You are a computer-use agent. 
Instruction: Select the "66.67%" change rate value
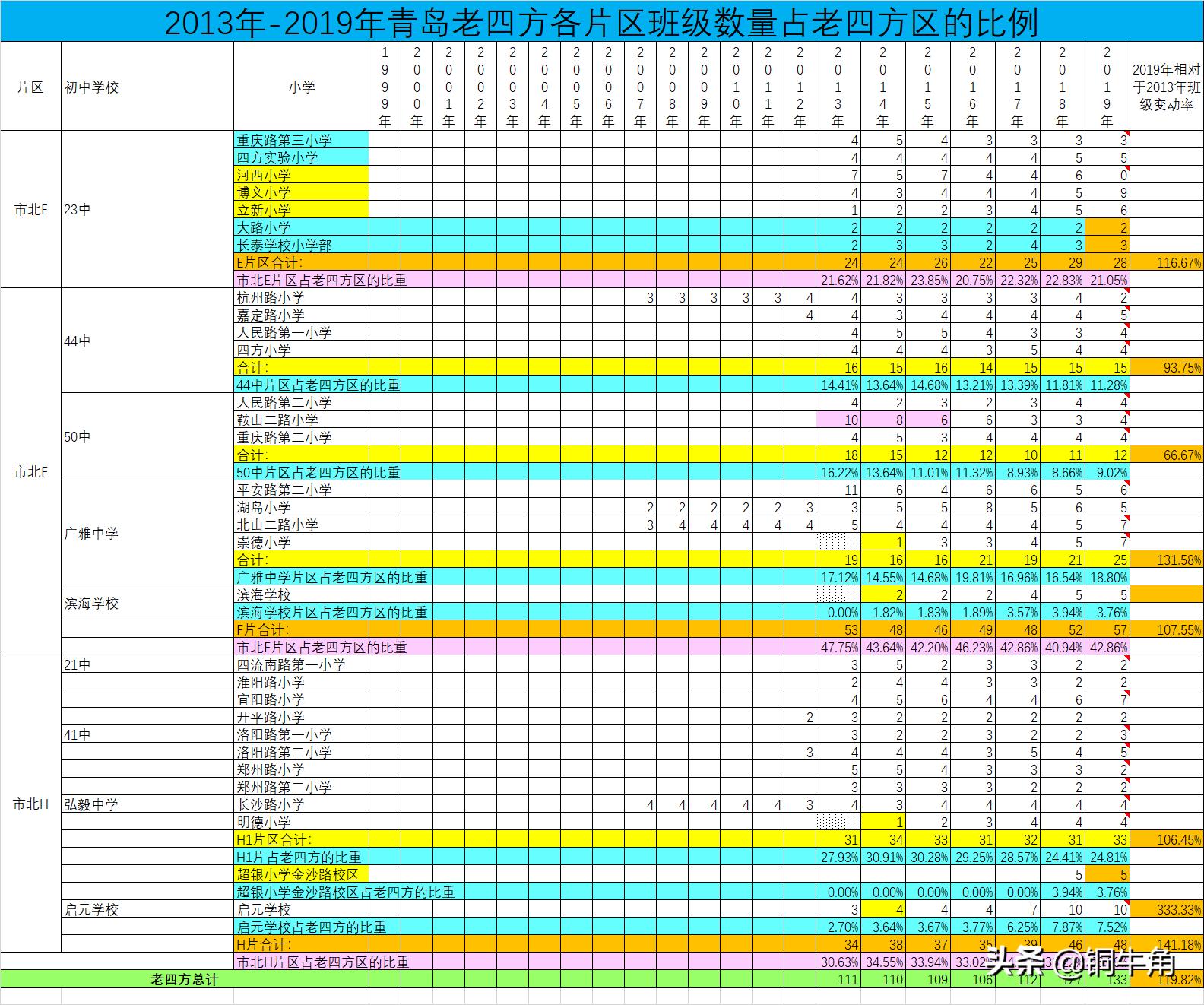pyautogui.click(x=1167, y=455)
